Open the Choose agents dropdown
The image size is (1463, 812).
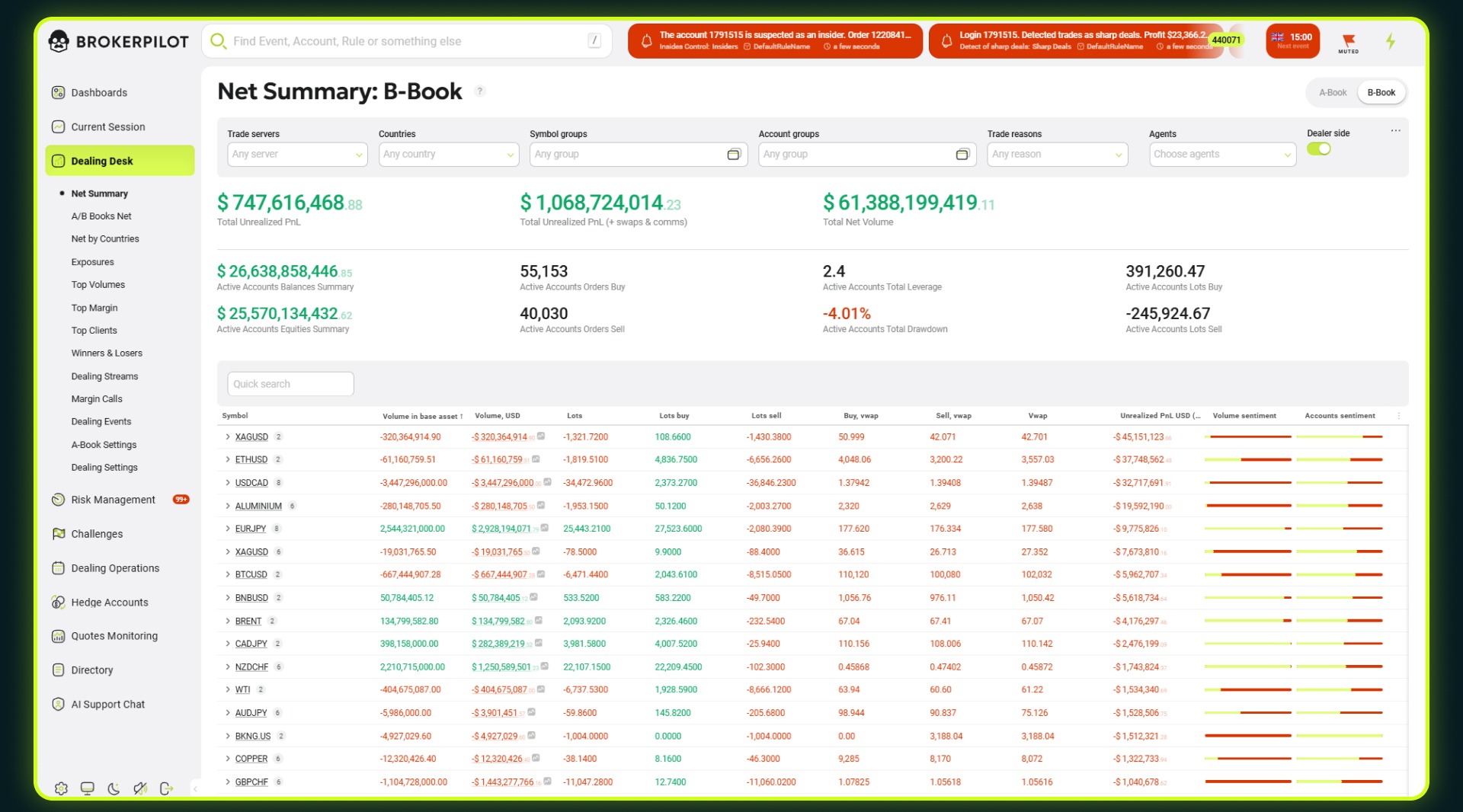pos(1222,154)
